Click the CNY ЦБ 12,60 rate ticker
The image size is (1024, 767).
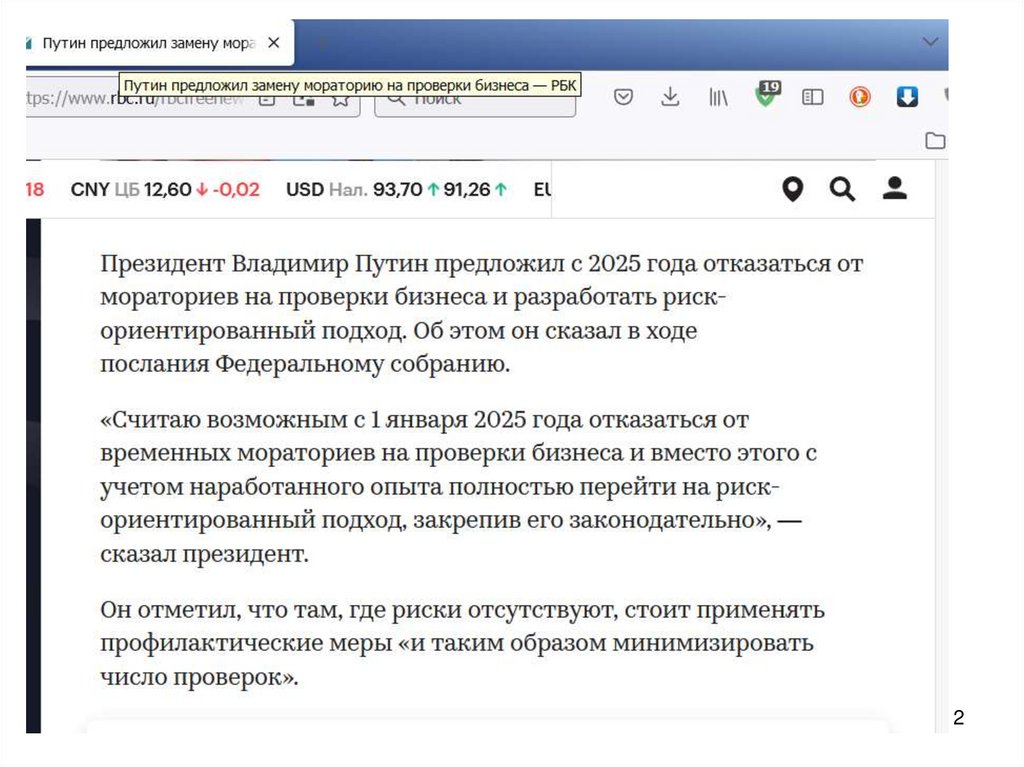click(x=165, y=189)
